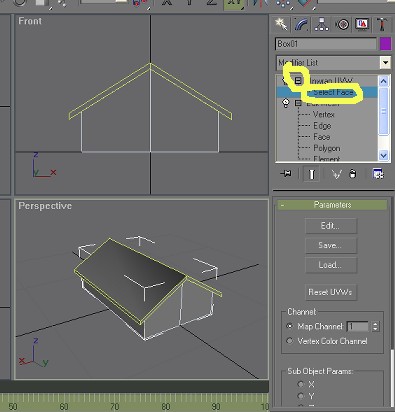Open the Hierarchy command panel tab
395x412 pixels.
click(321, 24)
